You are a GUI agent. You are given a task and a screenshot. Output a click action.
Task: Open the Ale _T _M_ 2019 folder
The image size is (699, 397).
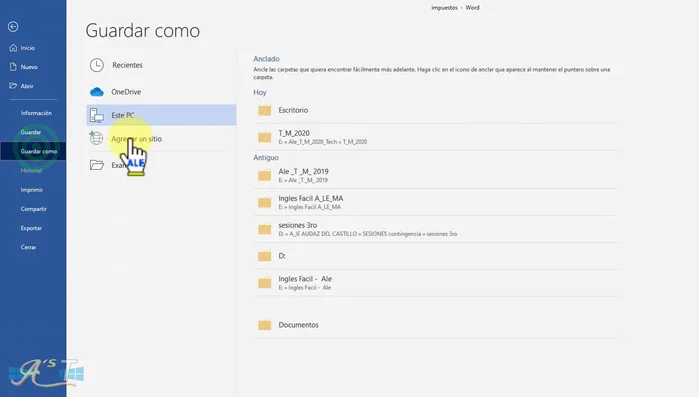point(436,176)
